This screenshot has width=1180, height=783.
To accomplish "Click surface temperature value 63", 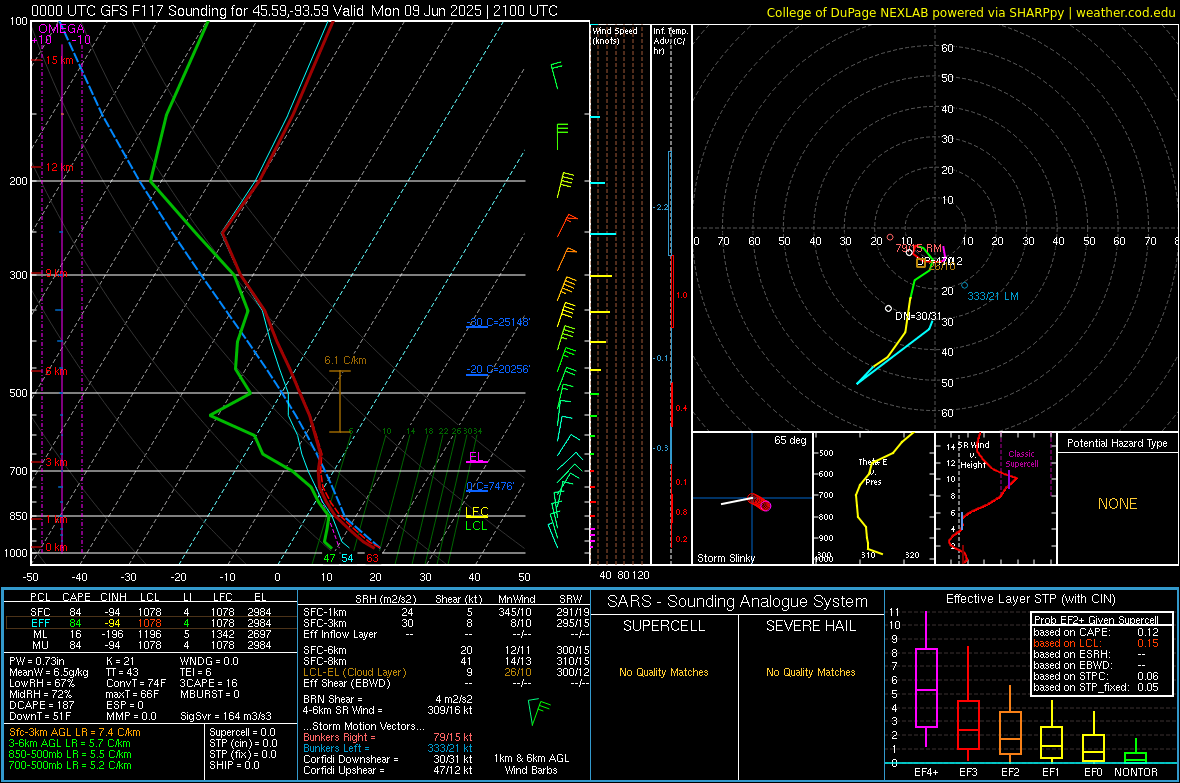I will pos(373,558).
